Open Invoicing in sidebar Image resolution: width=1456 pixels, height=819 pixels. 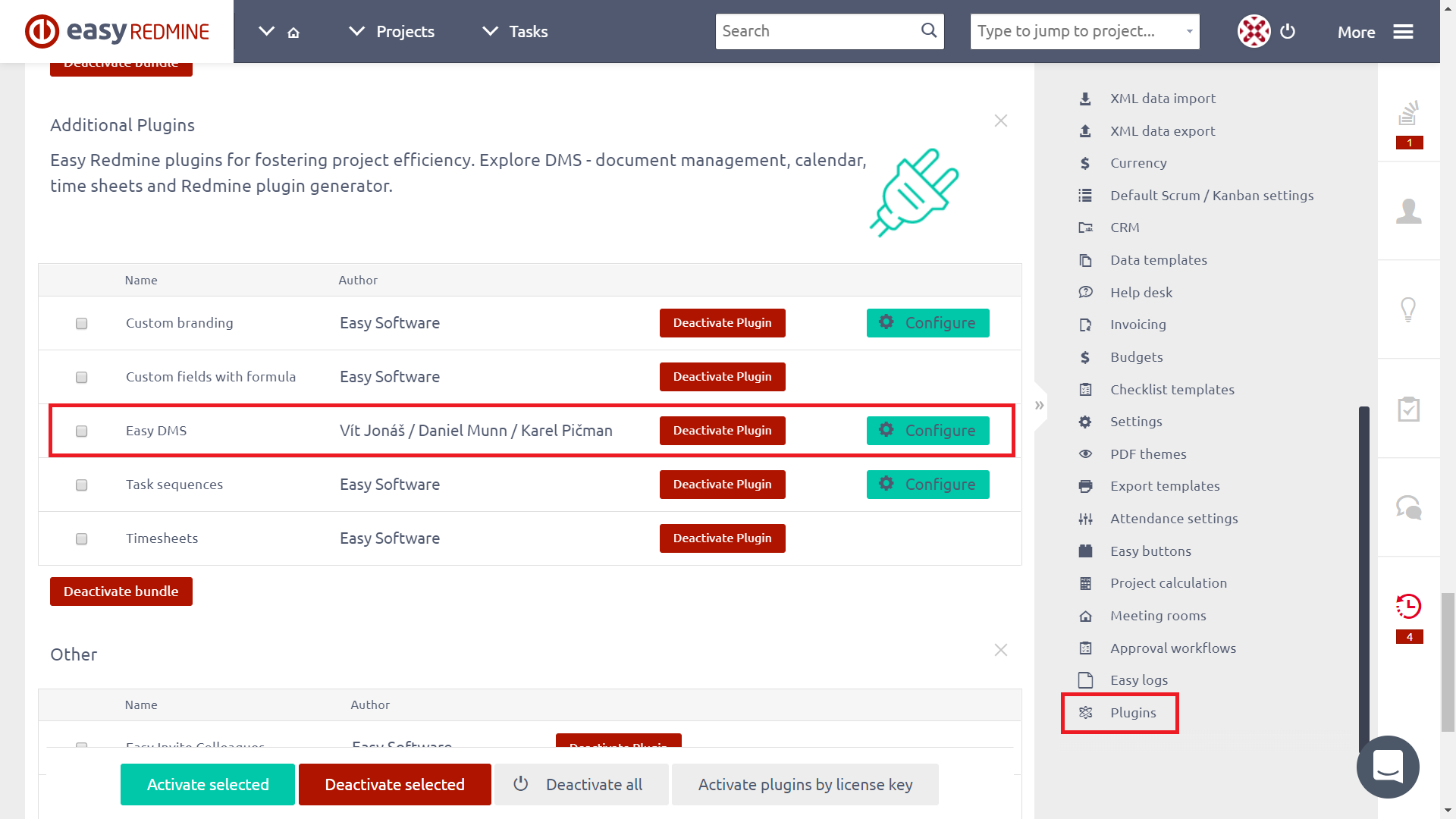pyautogui.click(x=1138, y=325)
